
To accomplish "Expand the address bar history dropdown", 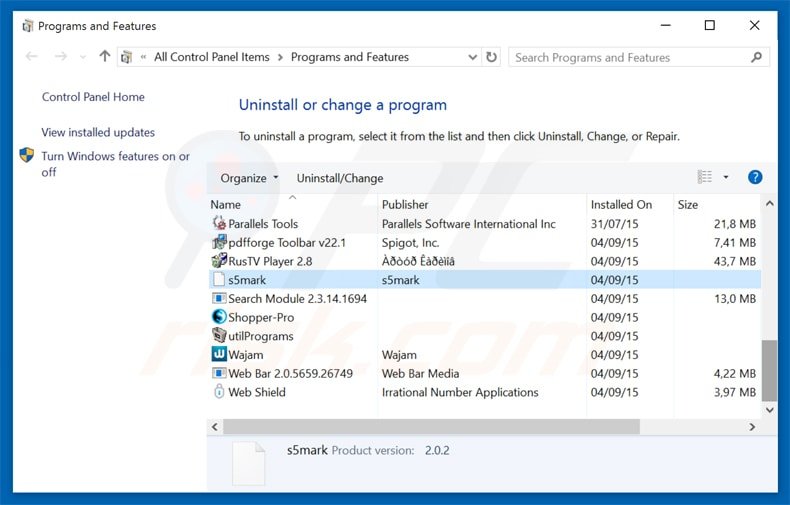I will coord(471,57).
